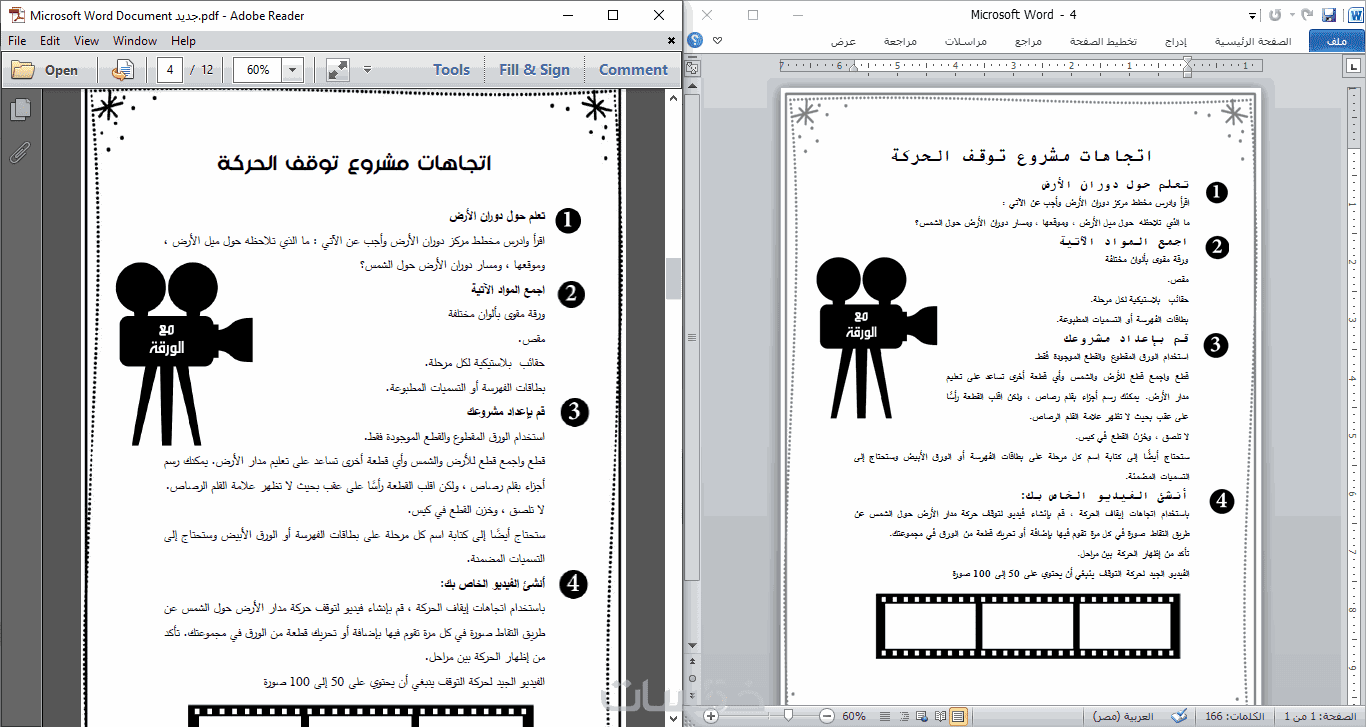Screen dimensions: 1366x727
Task: Open the Window menu in Adobe Reader
Action: [135, 41]
